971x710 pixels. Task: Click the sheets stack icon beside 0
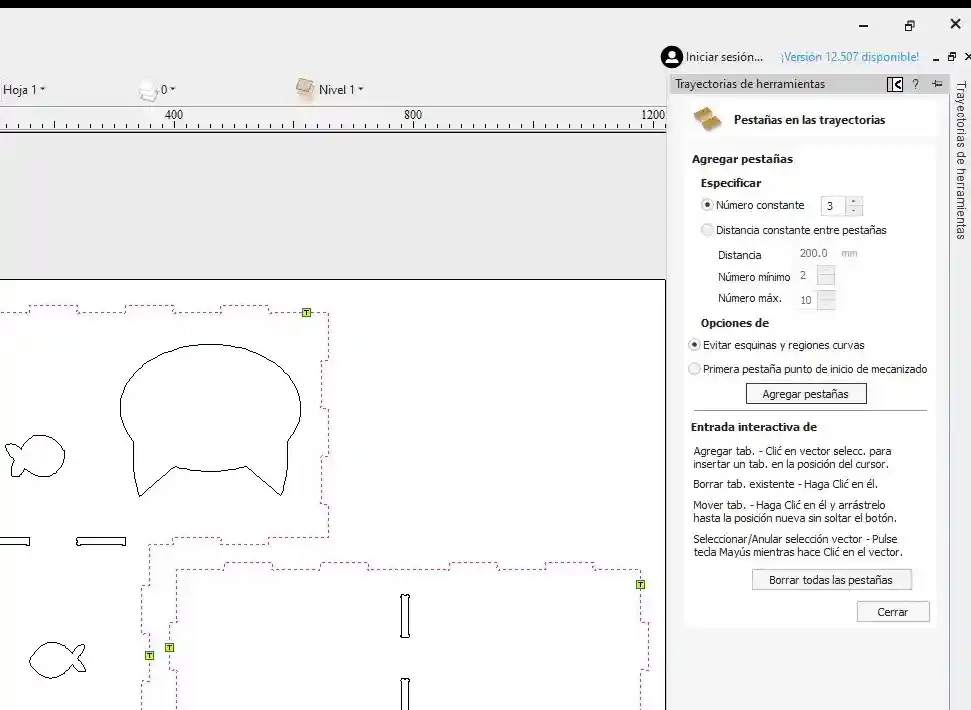(x=149, y=90)
